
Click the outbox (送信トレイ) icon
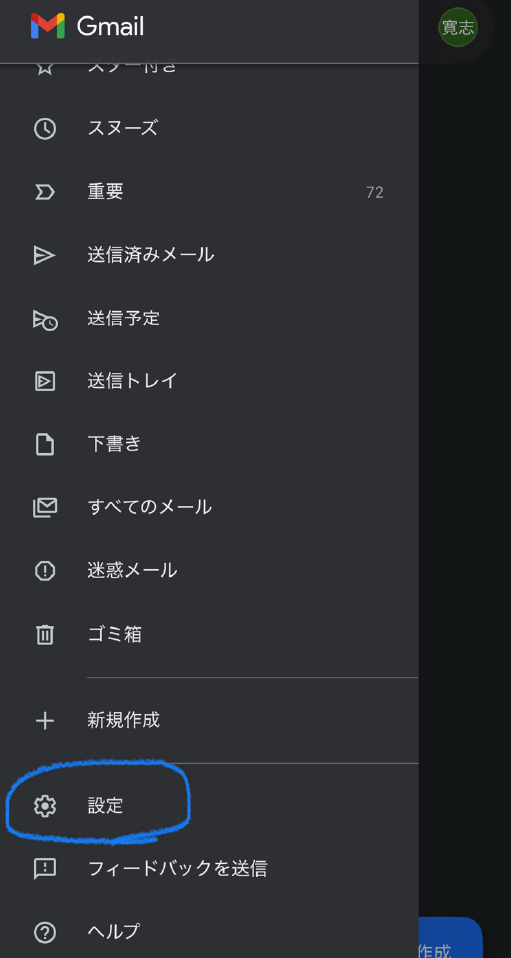pyautogui.click(x=45, y=381)
